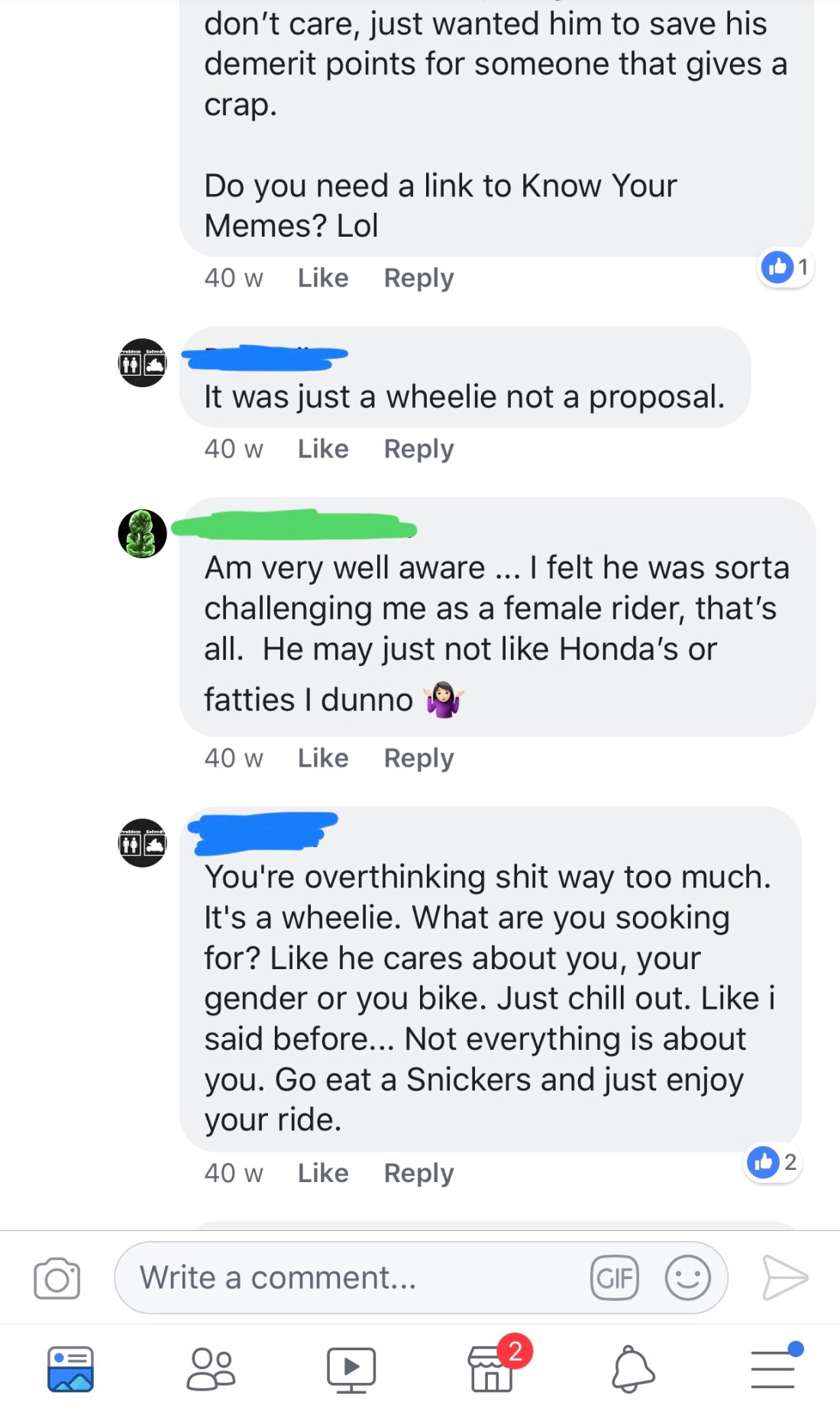Screen dimensions: 840x1412
Task: Reply to the 'wheelie not a proposal' comment
Action: coord(418,449)
